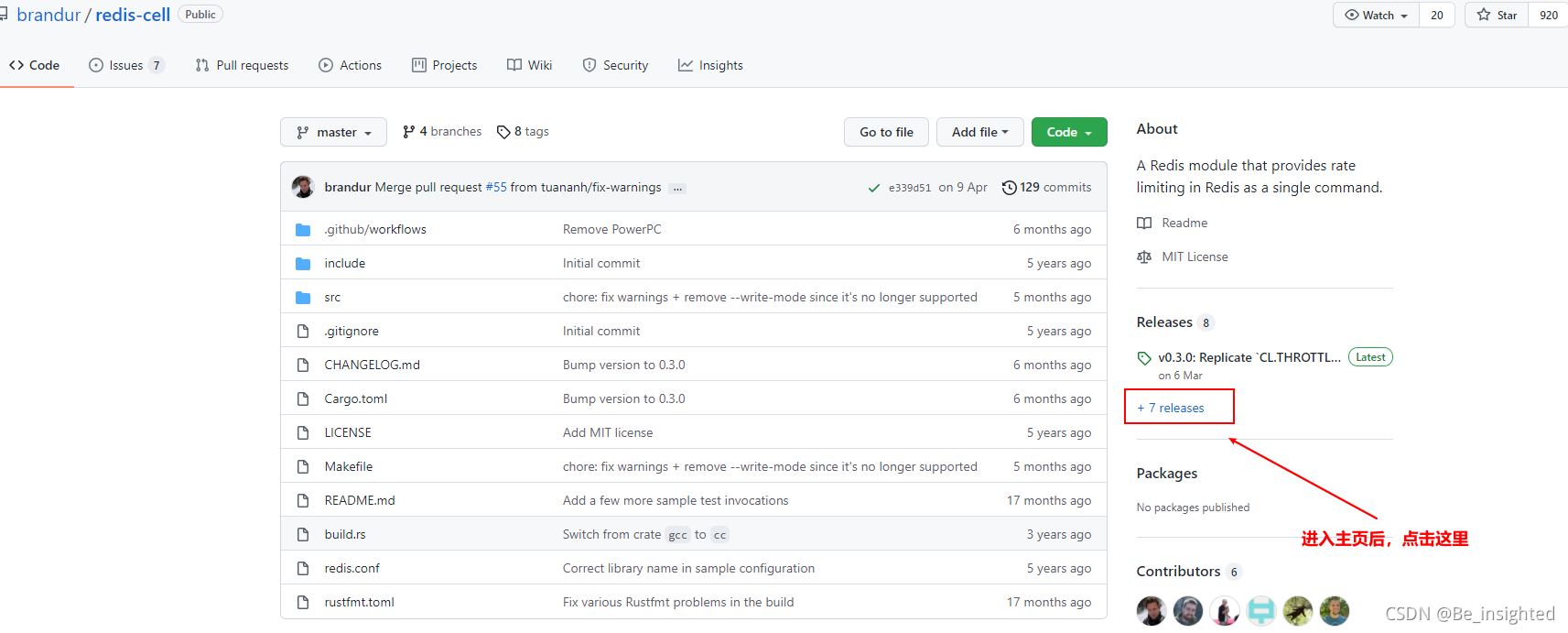1568x633 pixels.
Task: Click the redis.conf file icon
Action: point(303,569)
